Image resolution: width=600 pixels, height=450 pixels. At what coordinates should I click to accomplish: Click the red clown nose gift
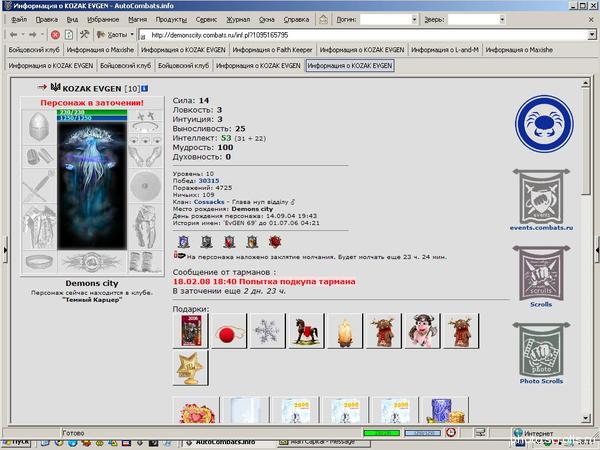click(229, 331)
